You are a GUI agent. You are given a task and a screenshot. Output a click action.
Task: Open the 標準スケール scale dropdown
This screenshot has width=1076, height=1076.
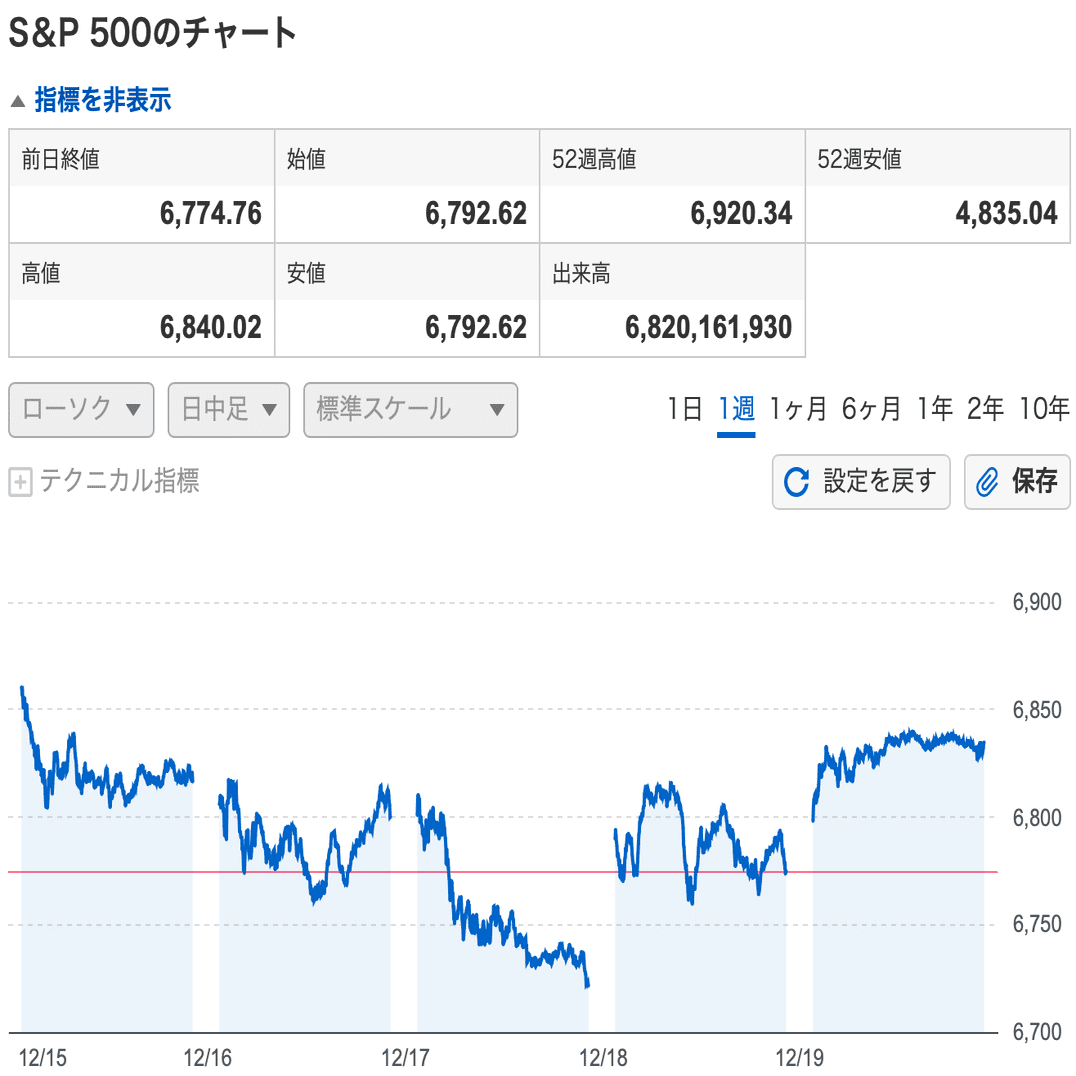[410, 410]
